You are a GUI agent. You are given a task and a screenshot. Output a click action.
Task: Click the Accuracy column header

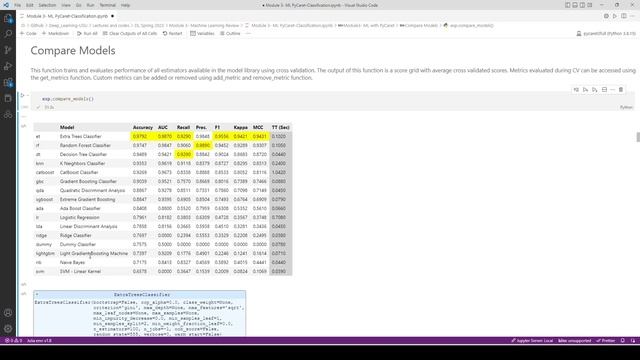[x=142, y=127]
